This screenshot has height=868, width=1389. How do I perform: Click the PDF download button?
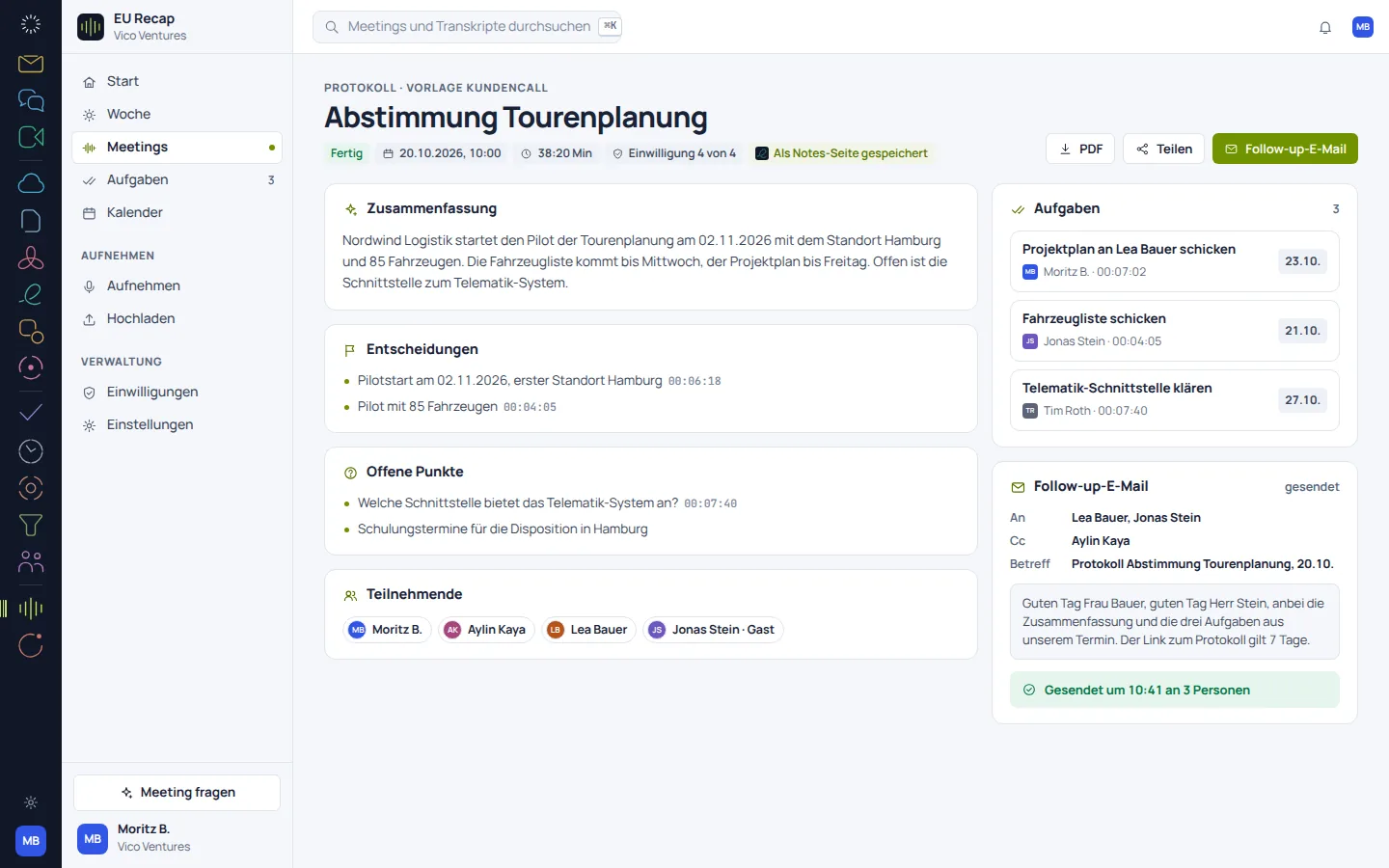(1080, 149)
